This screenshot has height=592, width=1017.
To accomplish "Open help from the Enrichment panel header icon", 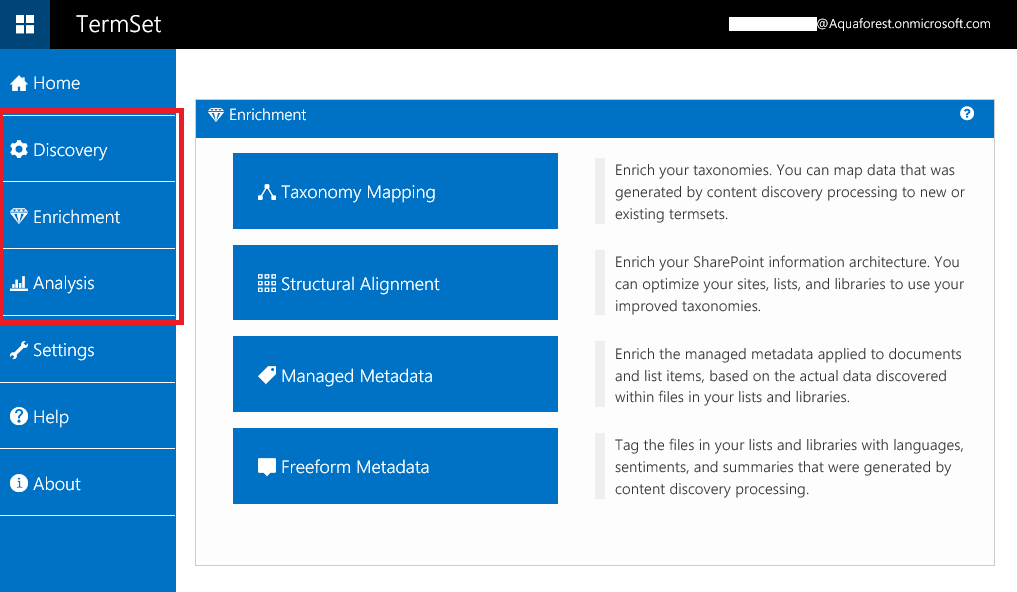I will click(x=967, y=114).
